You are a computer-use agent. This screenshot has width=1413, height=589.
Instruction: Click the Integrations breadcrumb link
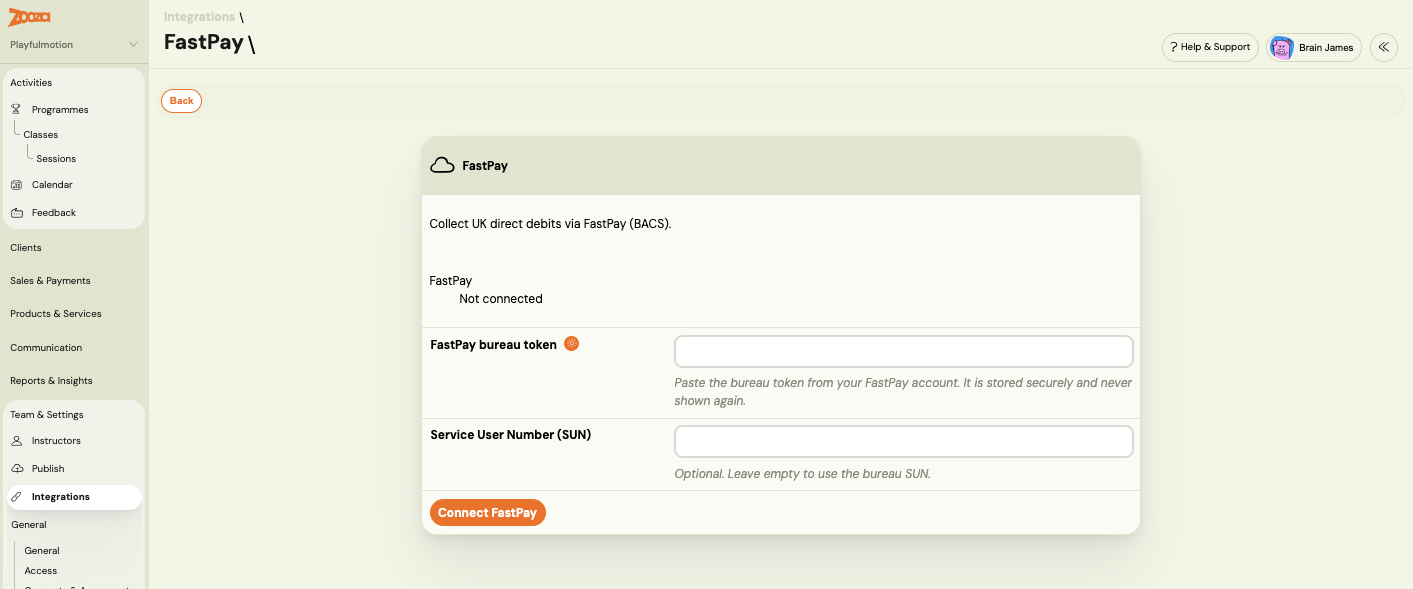pyautogui.click(x=200, y=17)
